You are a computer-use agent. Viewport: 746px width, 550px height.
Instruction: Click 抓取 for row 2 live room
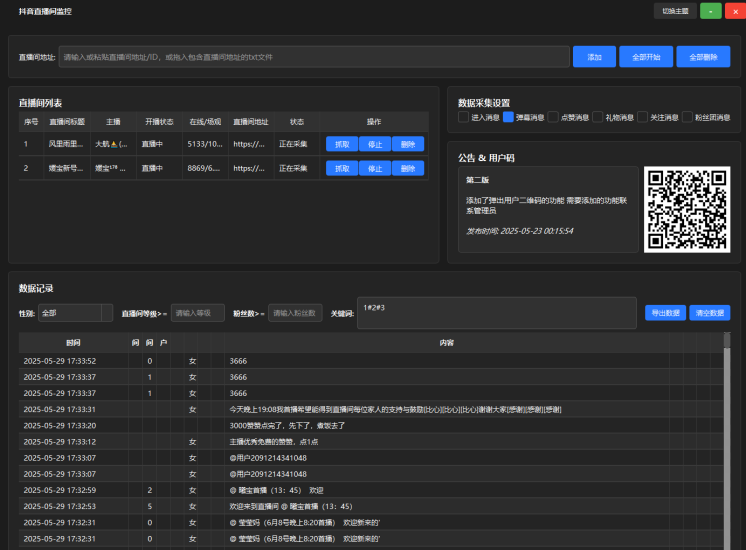[342, 168]
